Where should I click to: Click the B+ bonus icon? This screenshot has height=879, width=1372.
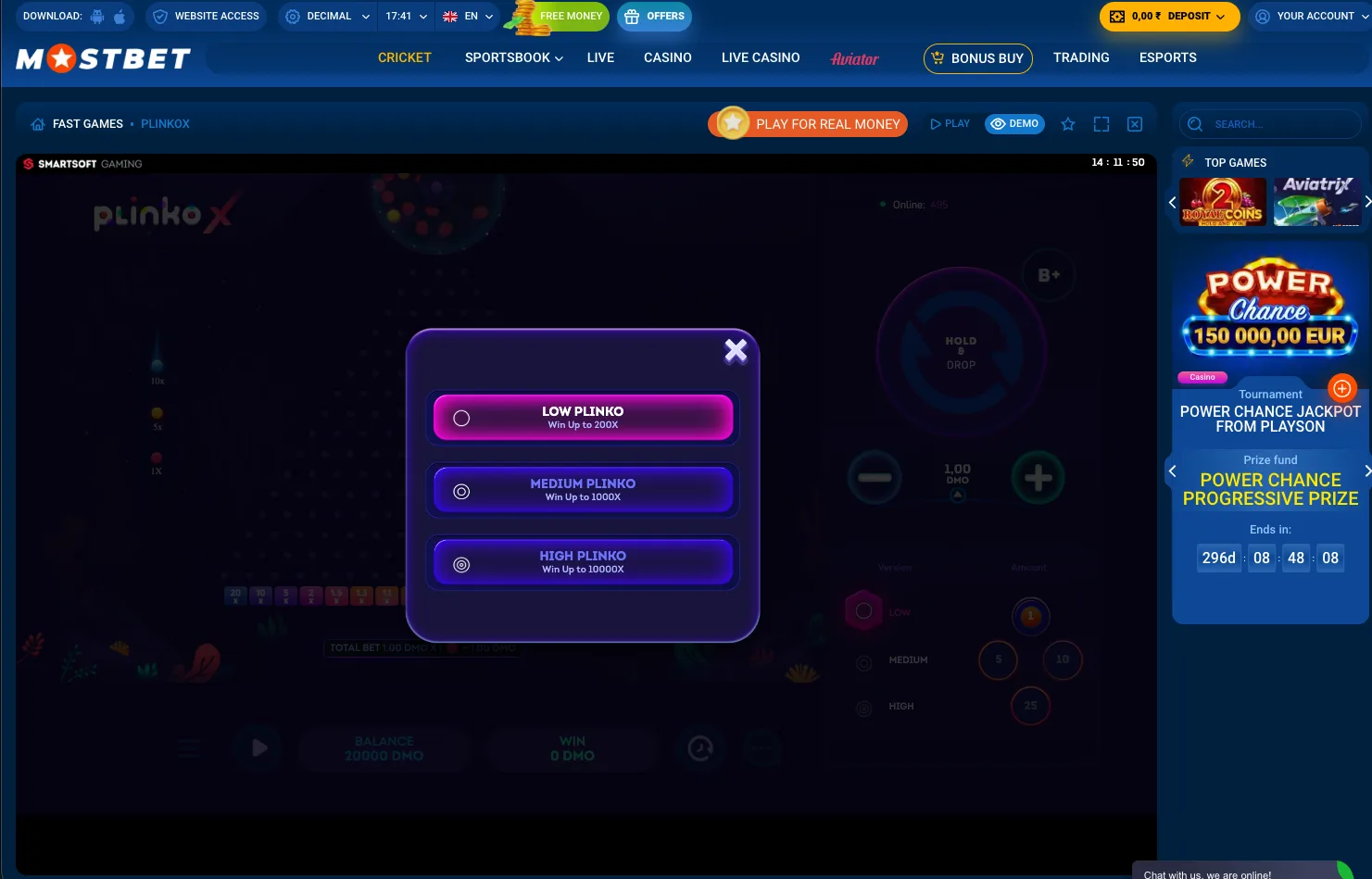pos(1049,275)
